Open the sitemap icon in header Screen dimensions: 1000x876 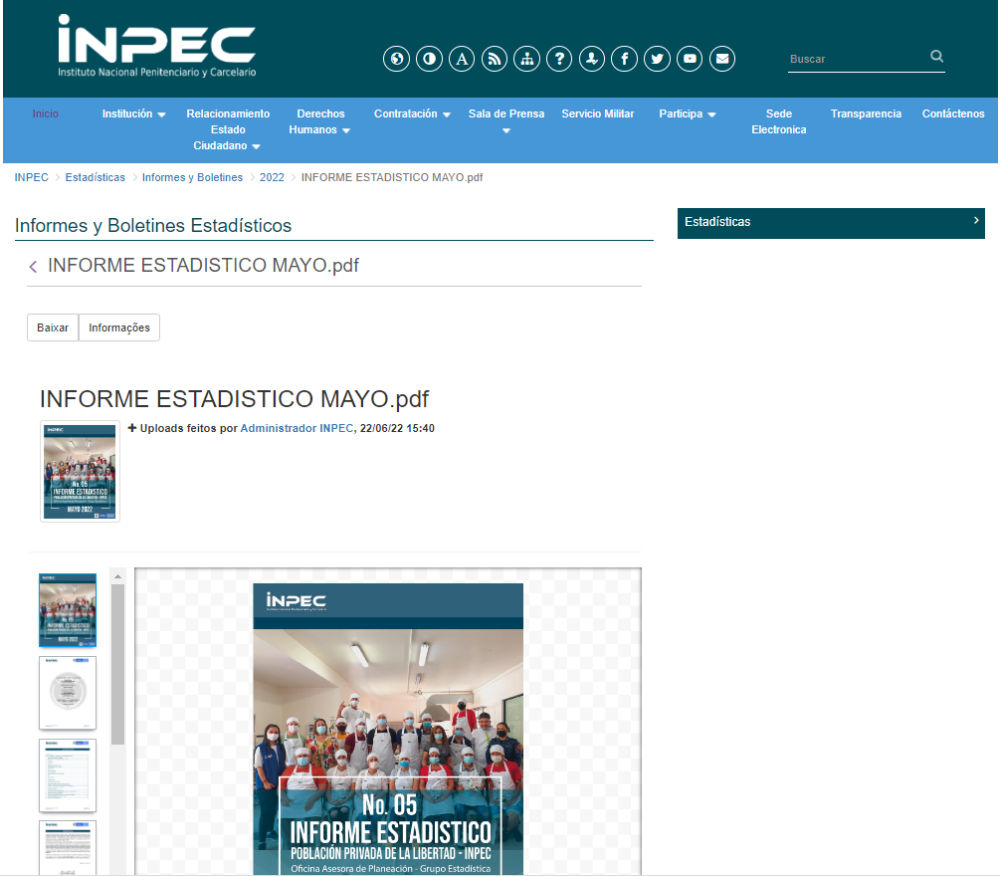point(526,59)
